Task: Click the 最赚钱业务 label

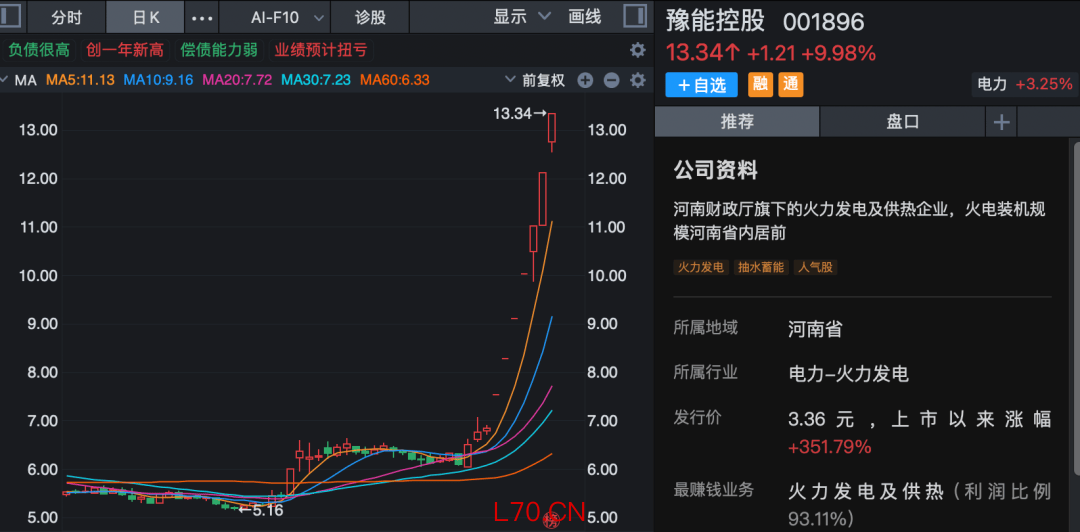Action: pos(714,491)
